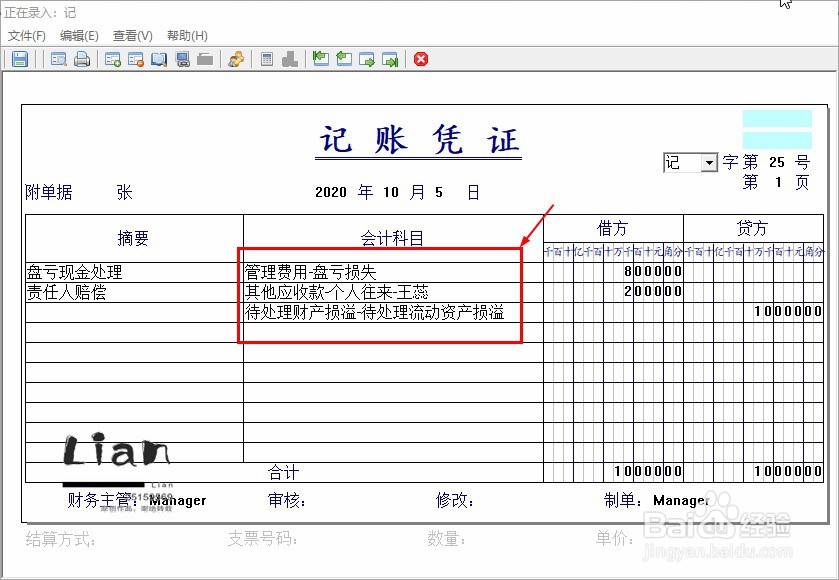Viewport: 839px width, 580px height.
Task: Click the 支票号码 field
Action: point(263,538)
